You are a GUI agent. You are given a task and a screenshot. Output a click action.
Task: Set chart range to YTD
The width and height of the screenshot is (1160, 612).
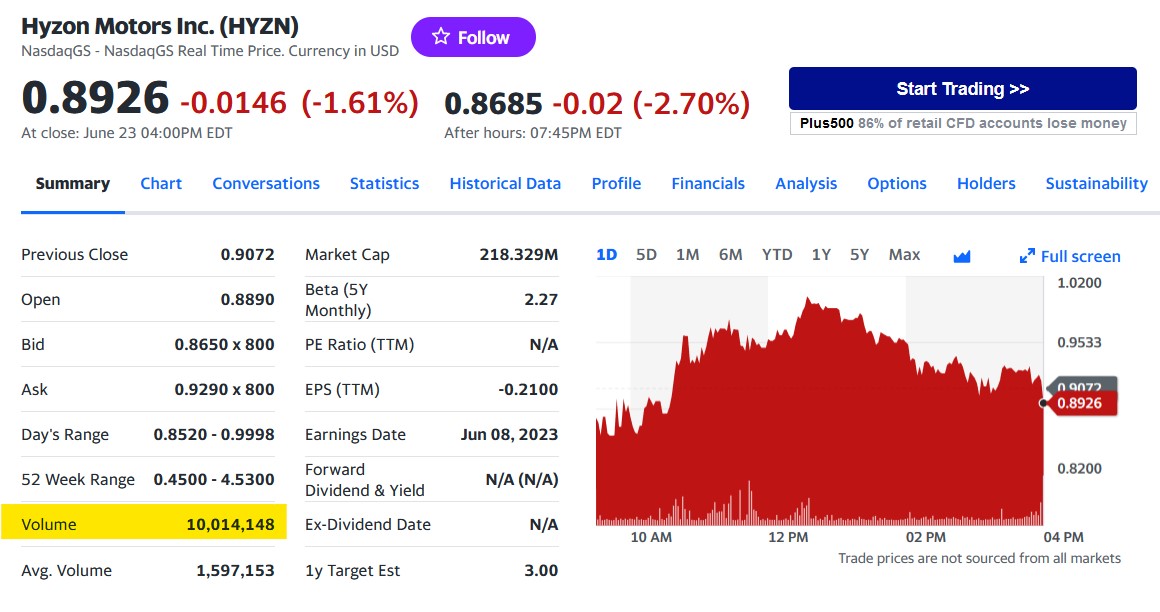tap(777, 255)
